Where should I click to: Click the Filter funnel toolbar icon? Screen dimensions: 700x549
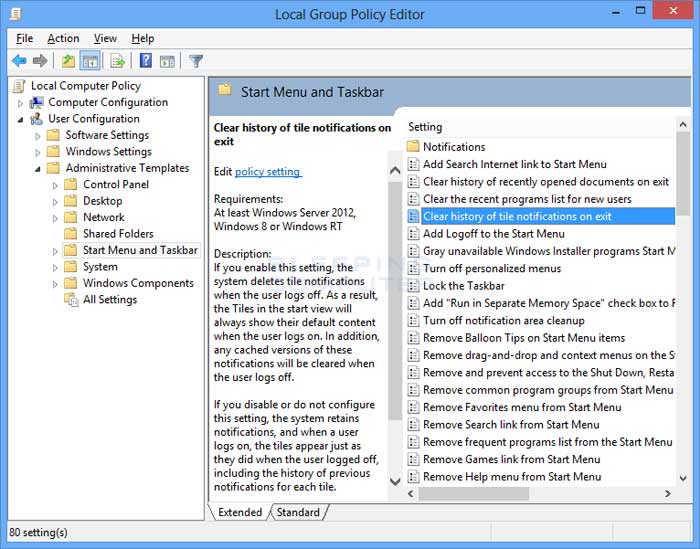coord(196,61)
